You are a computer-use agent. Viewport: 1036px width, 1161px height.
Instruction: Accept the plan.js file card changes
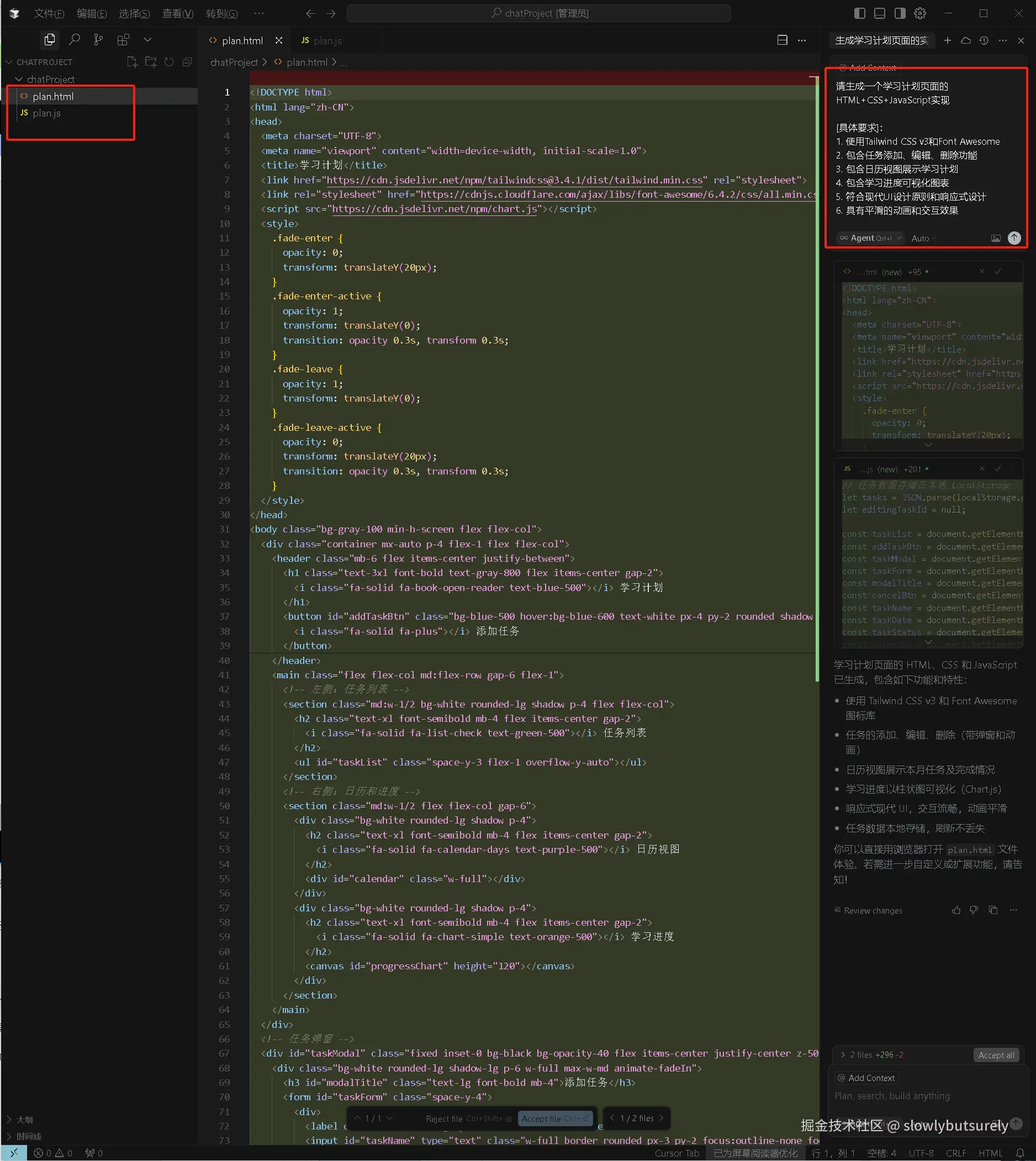coord(997,468)
